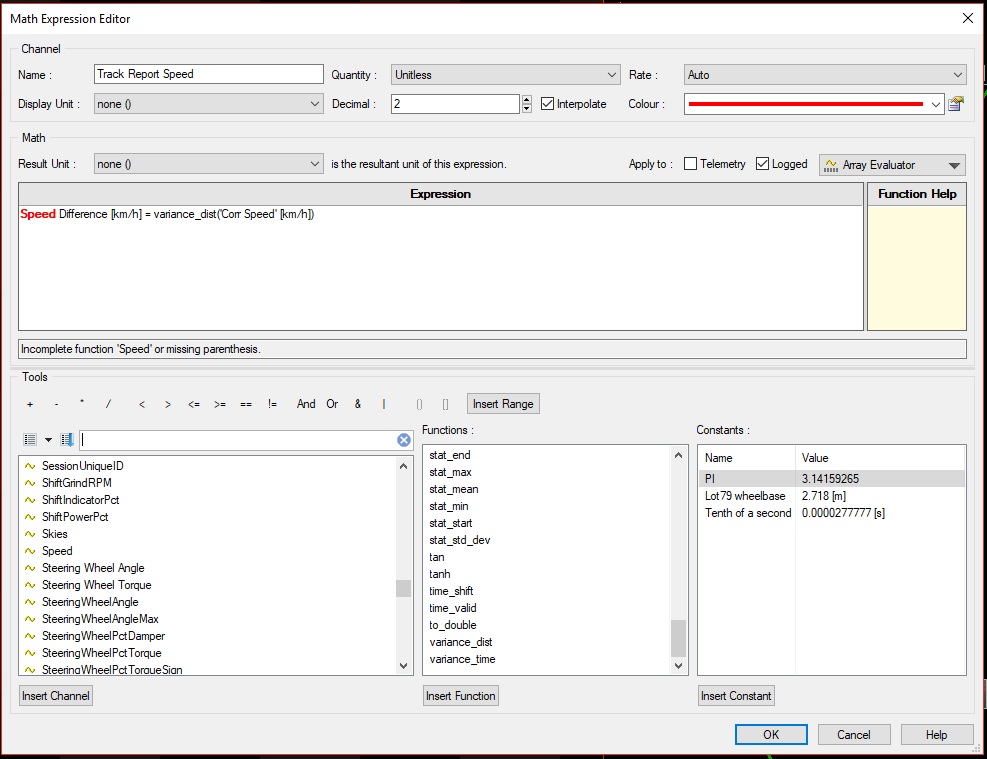987x759 pixels.
Task: Insert the less-than-or-equal operator
Action: tap(194, 404)
